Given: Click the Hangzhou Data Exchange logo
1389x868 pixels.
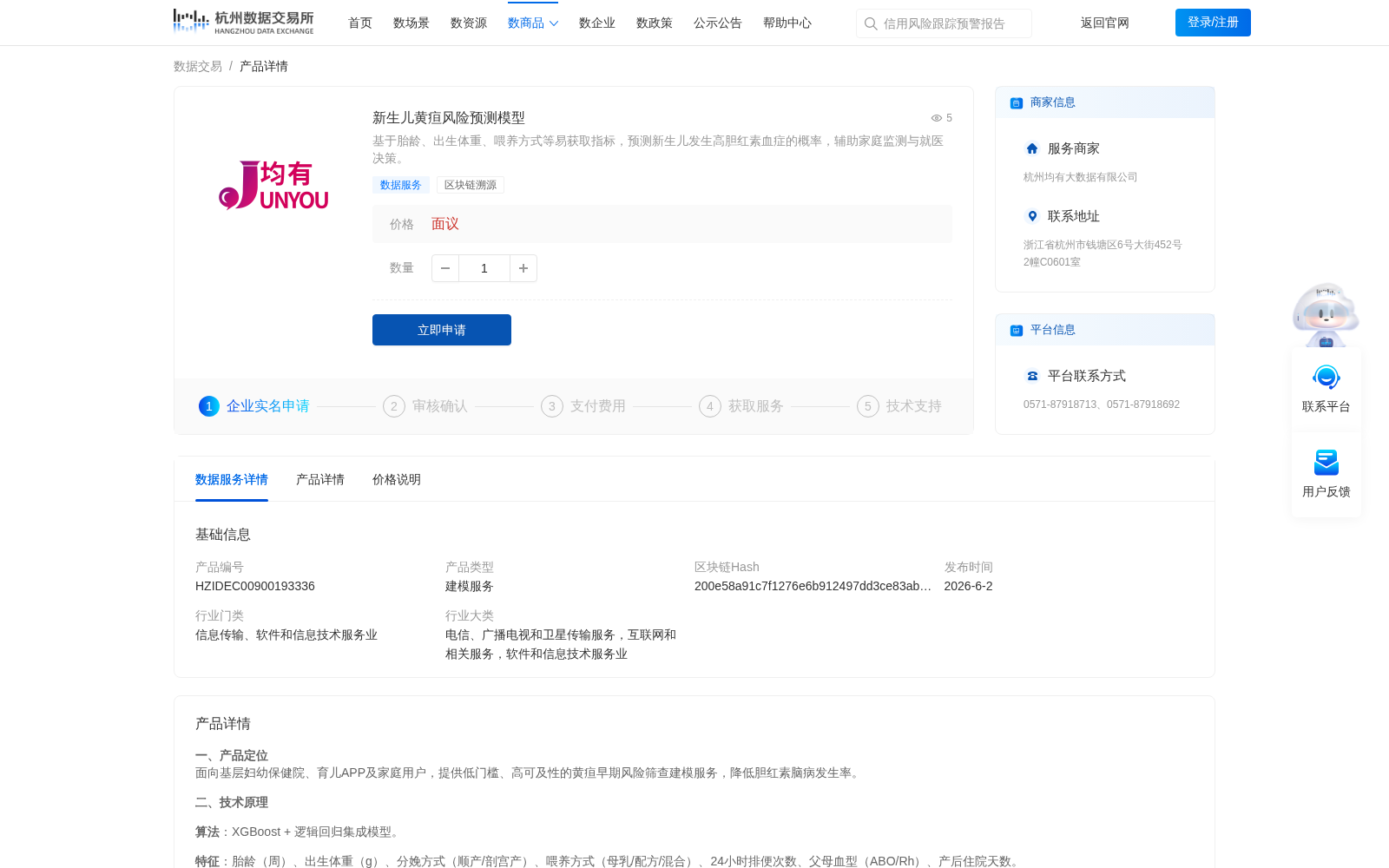Looking at the screenshot, I should tap(243, 22).
